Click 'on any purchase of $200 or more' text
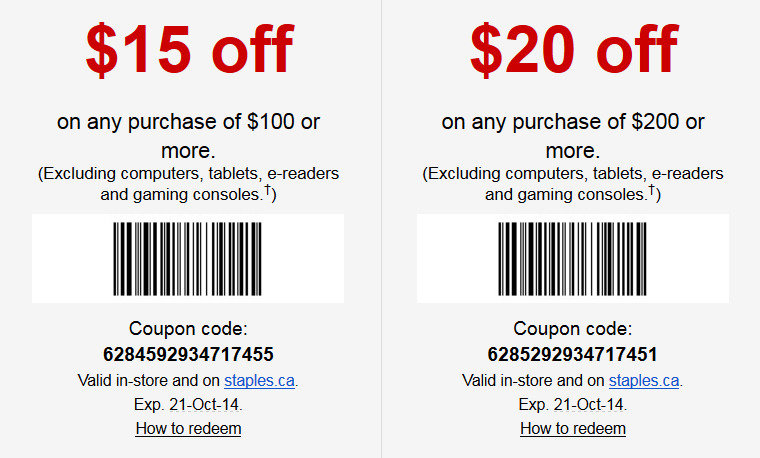Screen dimensions: 760x458 (573, 136)
